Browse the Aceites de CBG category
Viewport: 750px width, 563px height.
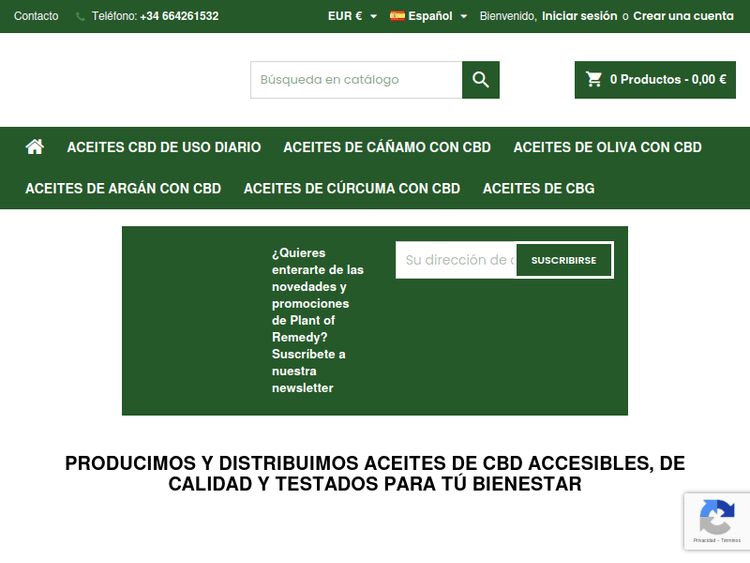coord(538,188)
